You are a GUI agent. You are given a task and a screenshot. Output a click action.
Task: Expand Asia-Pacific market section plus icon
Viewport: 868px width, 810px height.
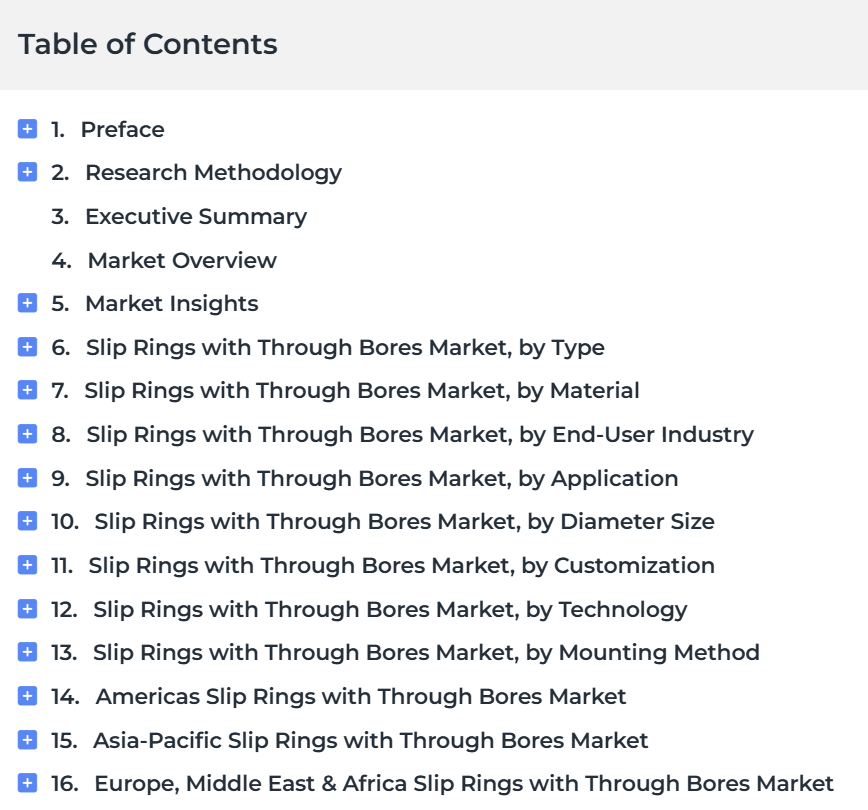27,740
